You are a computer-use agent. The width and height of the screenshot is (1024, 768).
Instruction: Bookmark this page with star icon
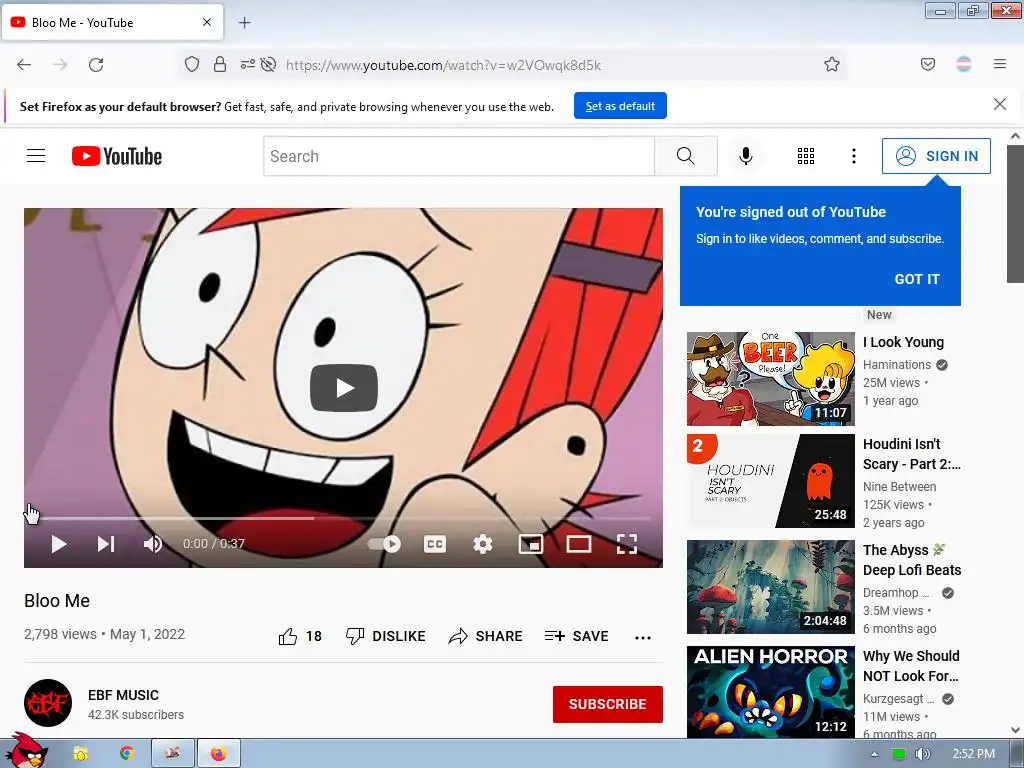[x=831, y=64]
